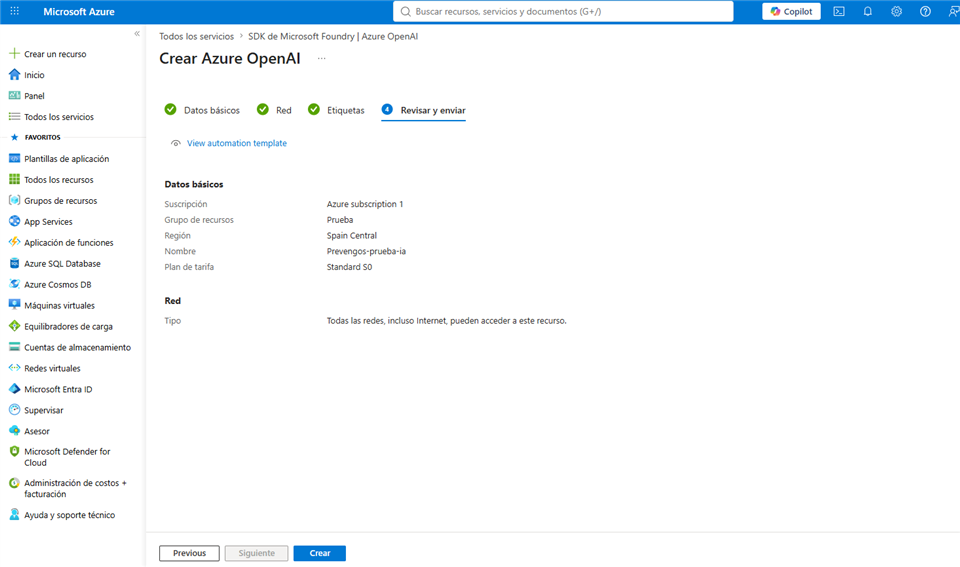Click the Microsoft Defender for Cloud shield icon
Screen dimensions: 960x567
click(x=14, y=451)
